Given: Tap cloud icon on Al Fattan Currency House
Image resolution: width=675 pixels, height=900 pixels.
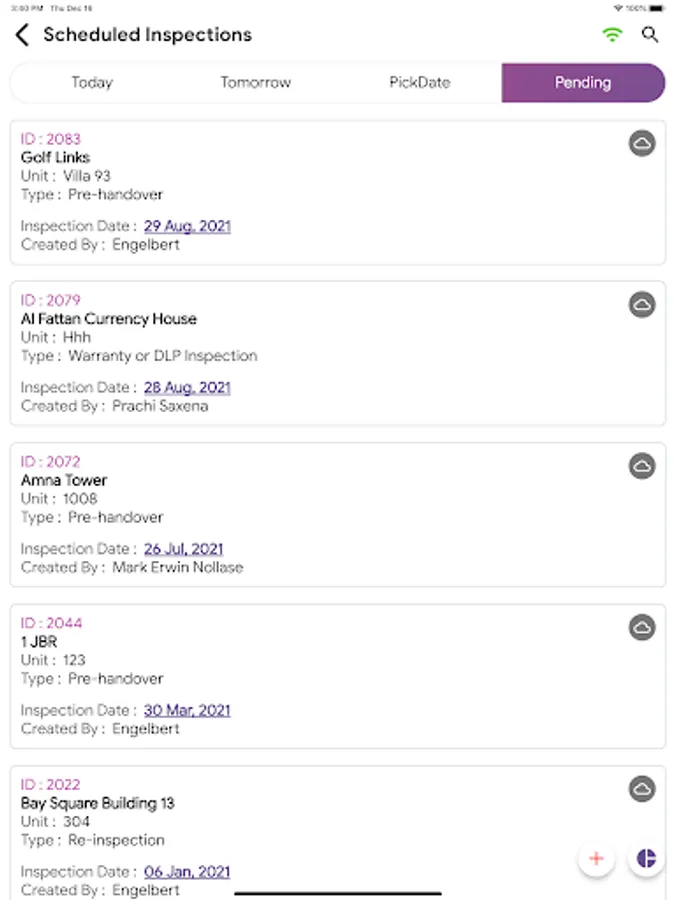Looking at the screenshot, I should click(642, 305).
